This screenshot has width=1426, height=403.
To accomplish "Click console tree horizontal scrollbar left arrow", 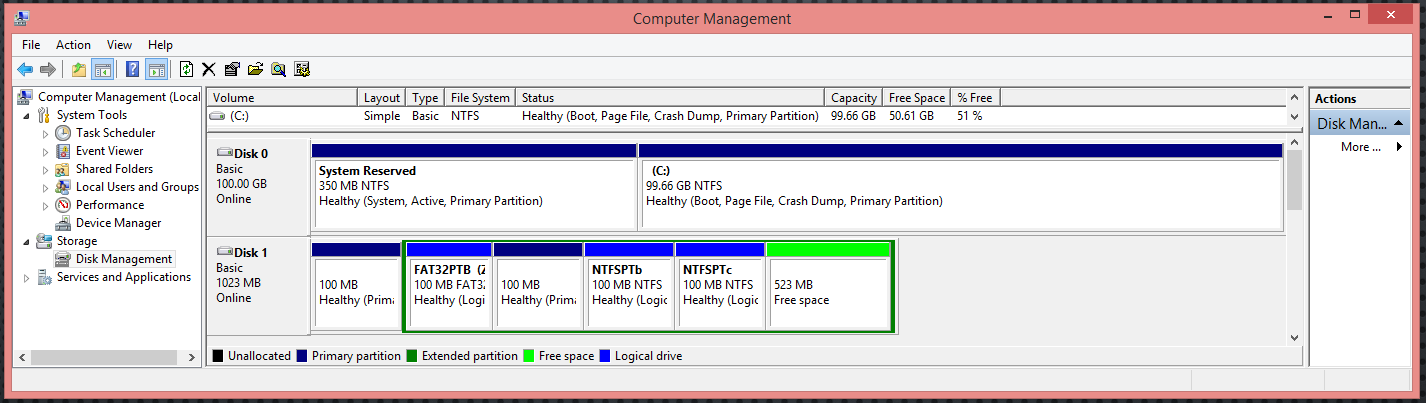I will (x=21, y=357).
